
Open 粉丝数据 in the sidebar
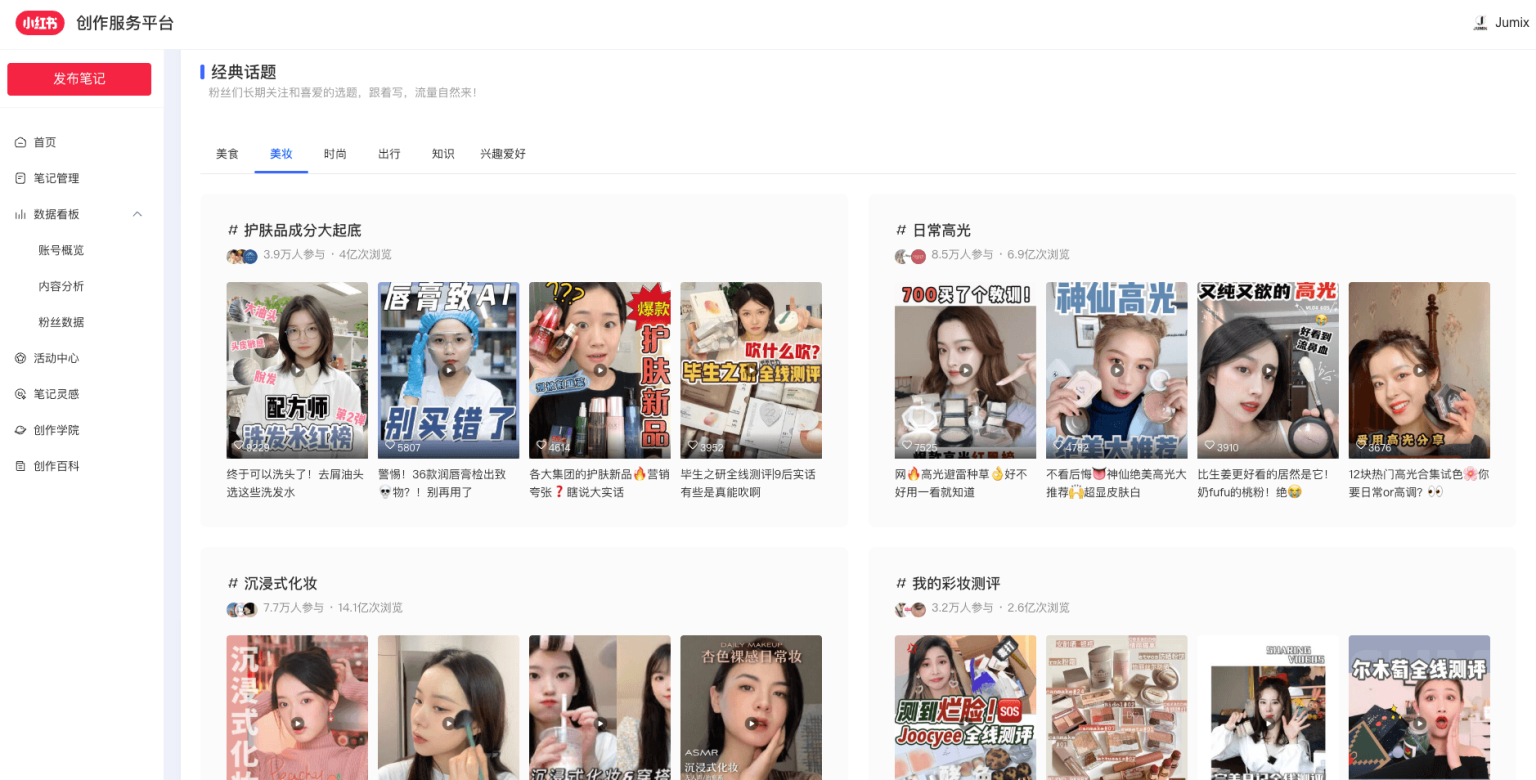(61, 322)
